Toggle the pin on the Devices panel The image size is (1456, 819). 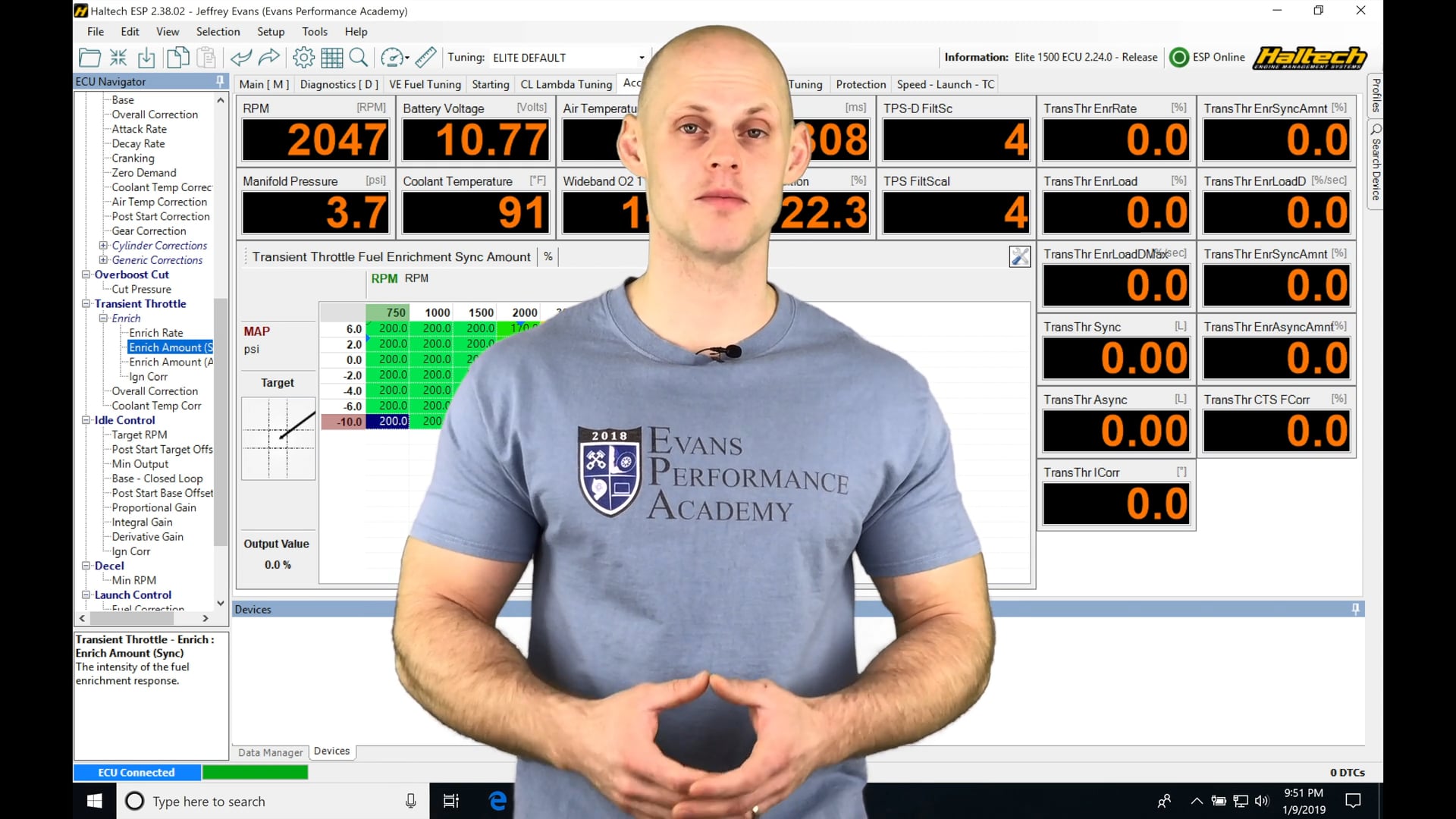pyautogui.click(x=1355, y=608)
